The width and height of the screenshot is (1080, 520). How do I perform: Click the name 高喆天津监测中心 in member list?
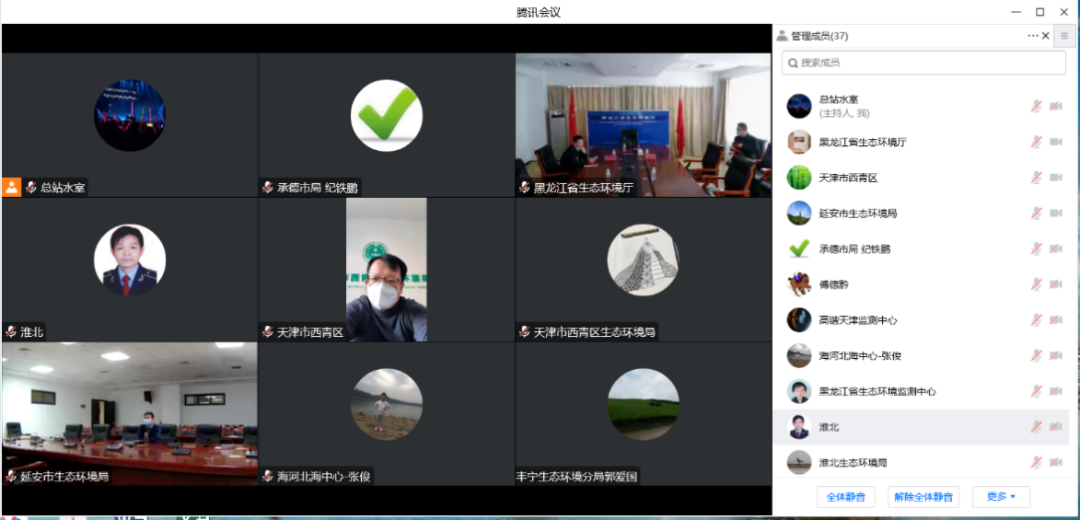(x=858, y=320)
